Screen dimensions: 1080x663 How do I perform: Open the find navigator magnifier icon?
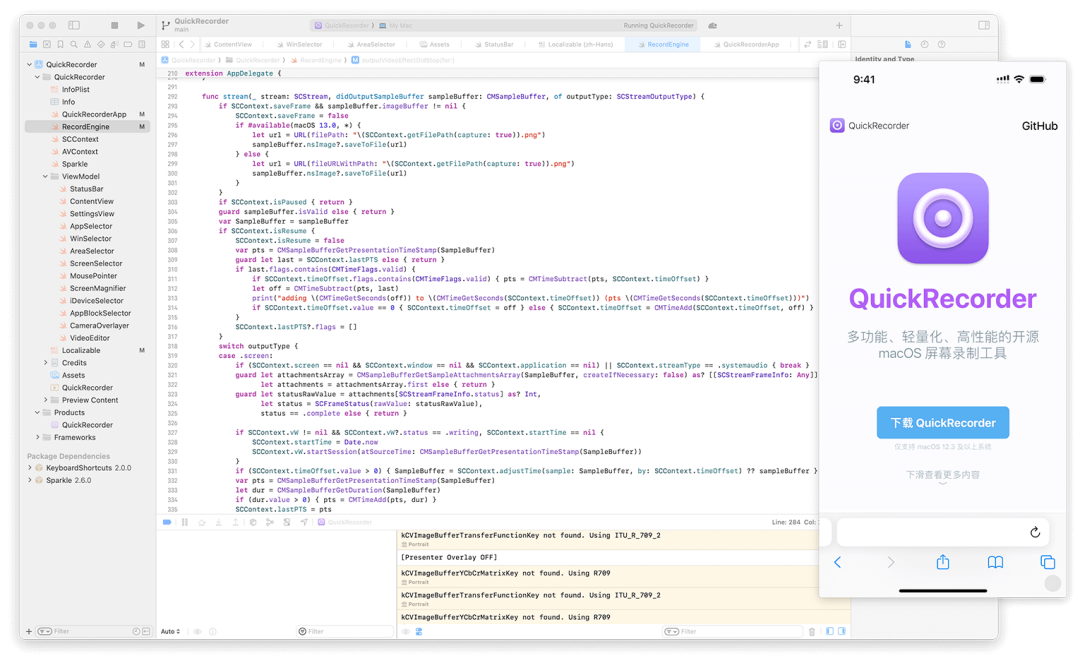74,44
